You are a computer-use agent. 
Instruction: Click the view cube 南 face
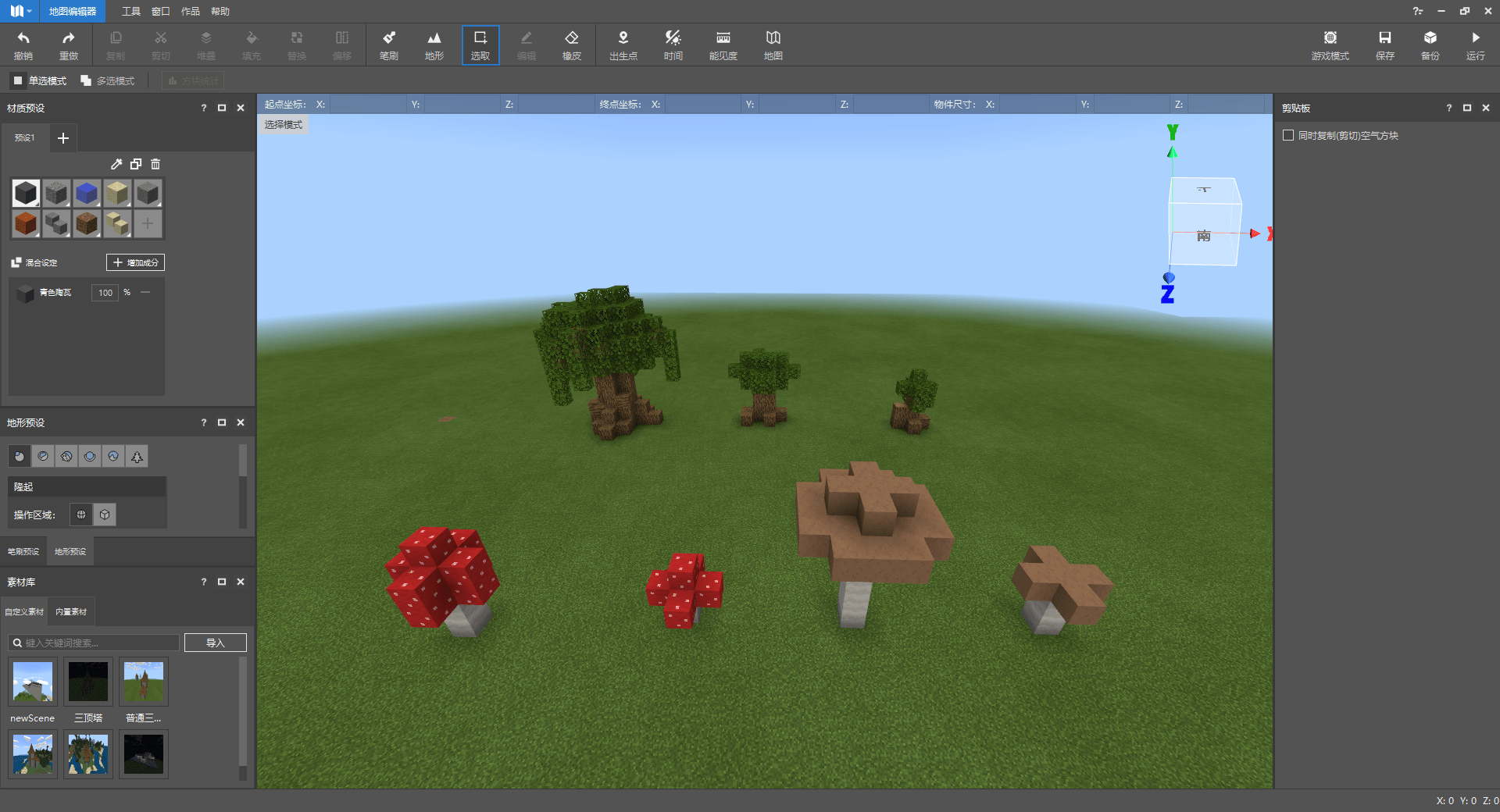pos(1203,235)
